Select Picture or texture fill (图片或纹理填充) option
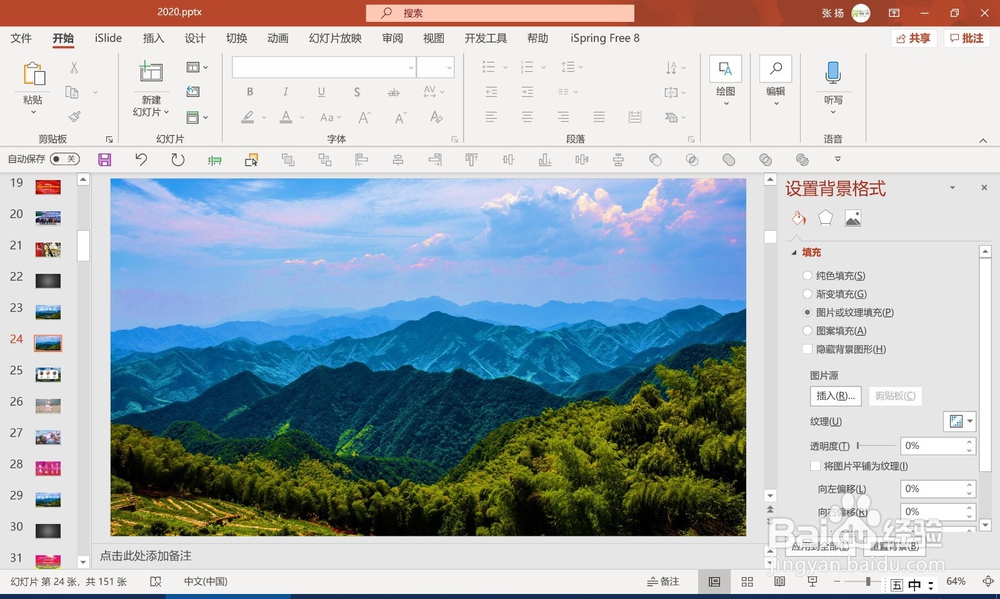 [807, 313]
